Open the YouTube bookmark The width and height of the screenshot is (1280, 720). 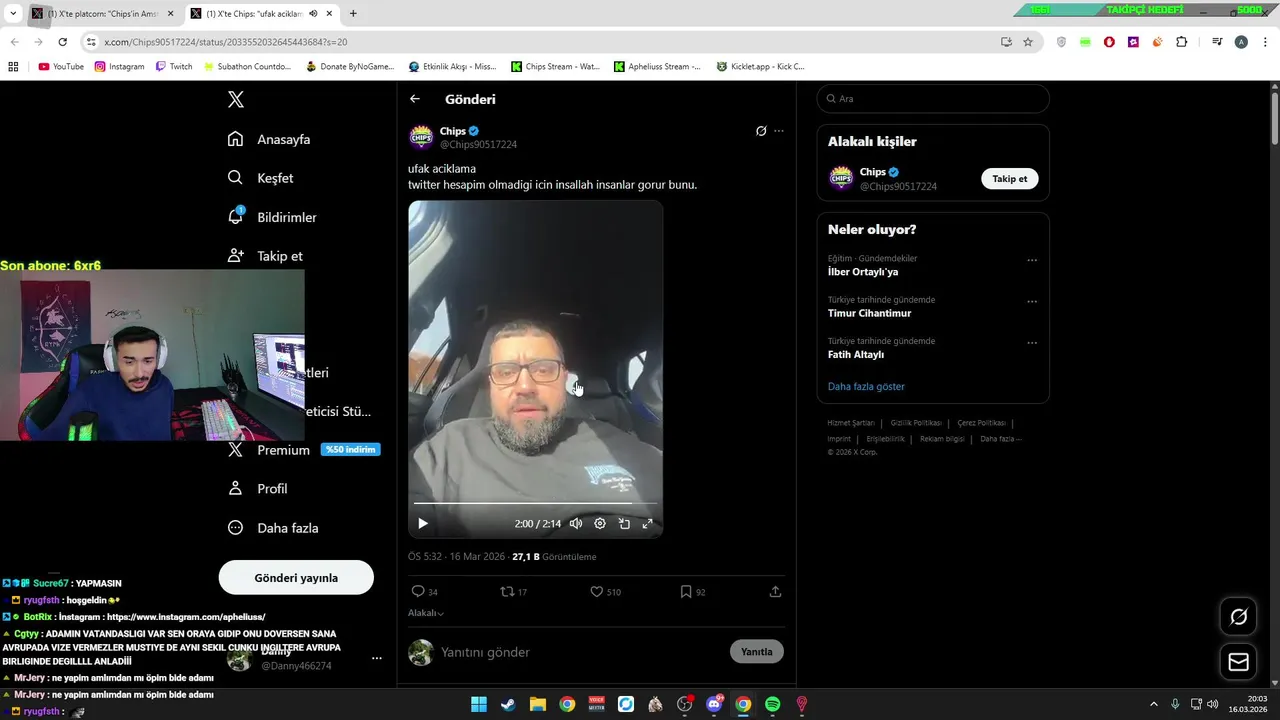(x=61, y=67)
